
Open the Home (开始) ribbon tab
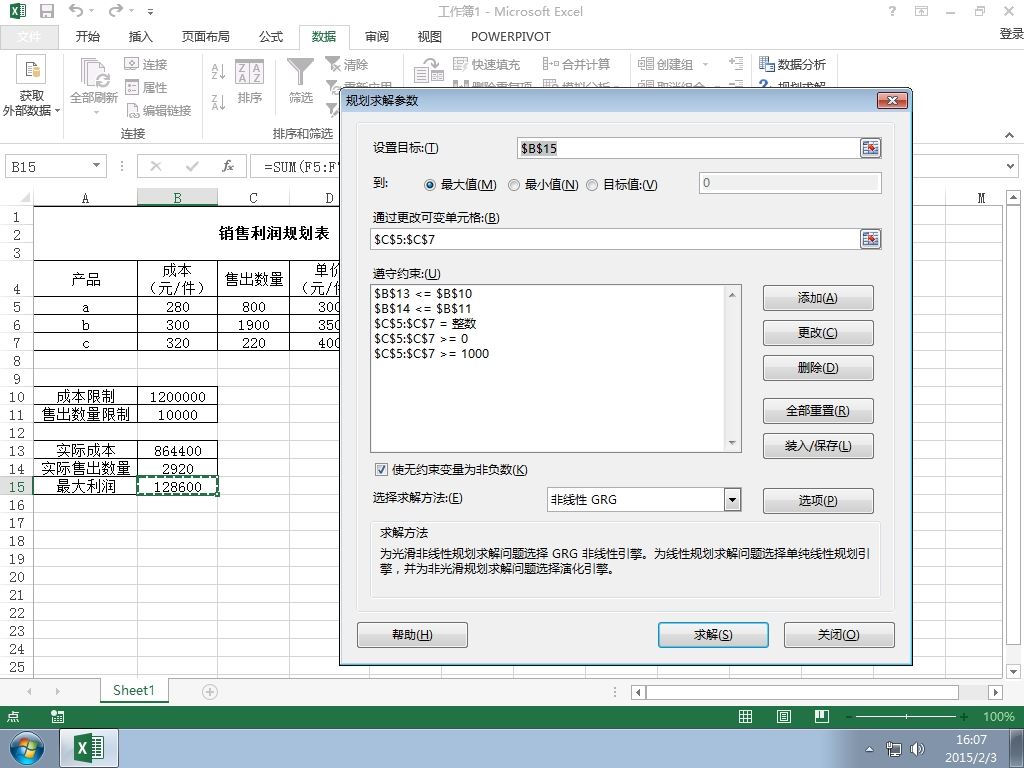coord(88,37)
